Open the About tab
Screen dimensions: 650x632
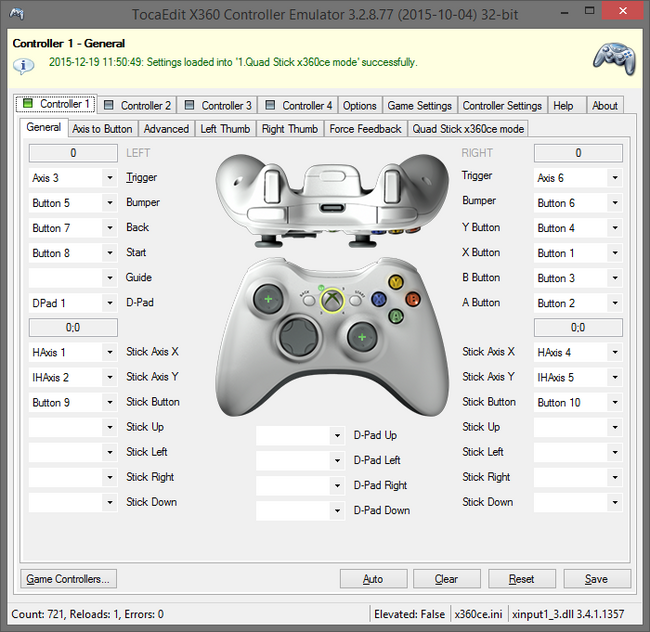pyautogui.click(x=605, y=105)
